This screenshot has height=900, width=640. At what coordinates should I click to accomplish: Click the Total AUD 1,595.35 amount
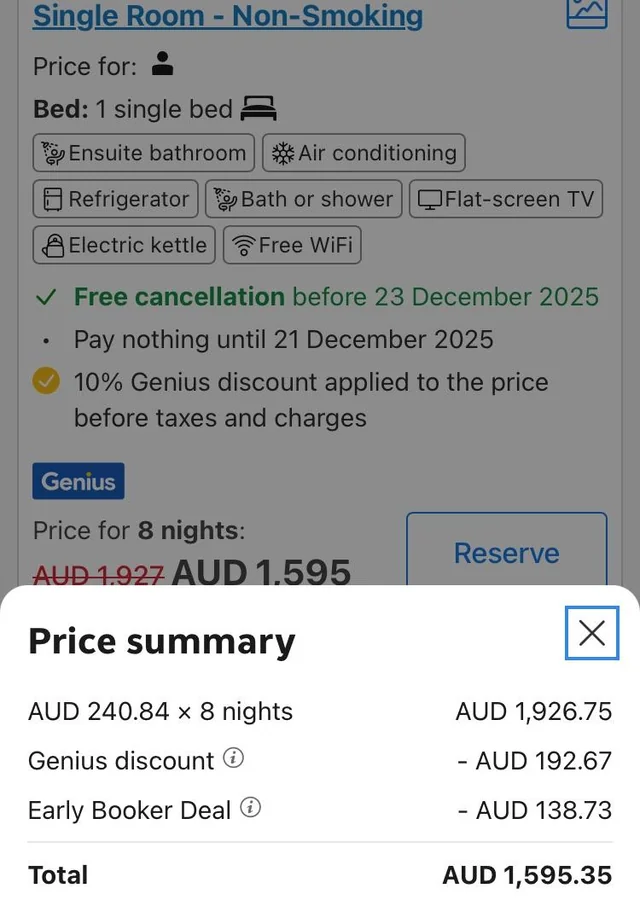(527, 875)
